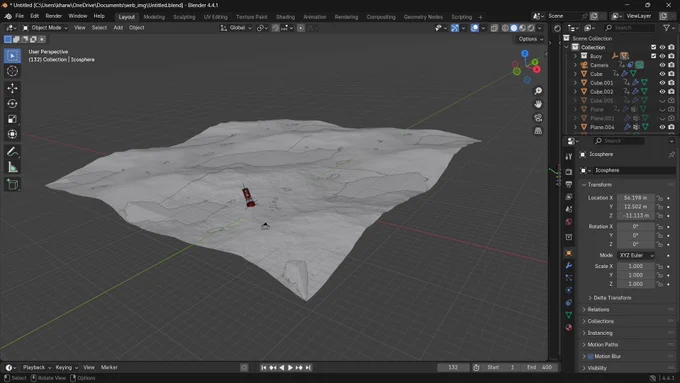This screenshot has width=680, height=383.
Task: Open the File menu
Action: tap(20, 16)
